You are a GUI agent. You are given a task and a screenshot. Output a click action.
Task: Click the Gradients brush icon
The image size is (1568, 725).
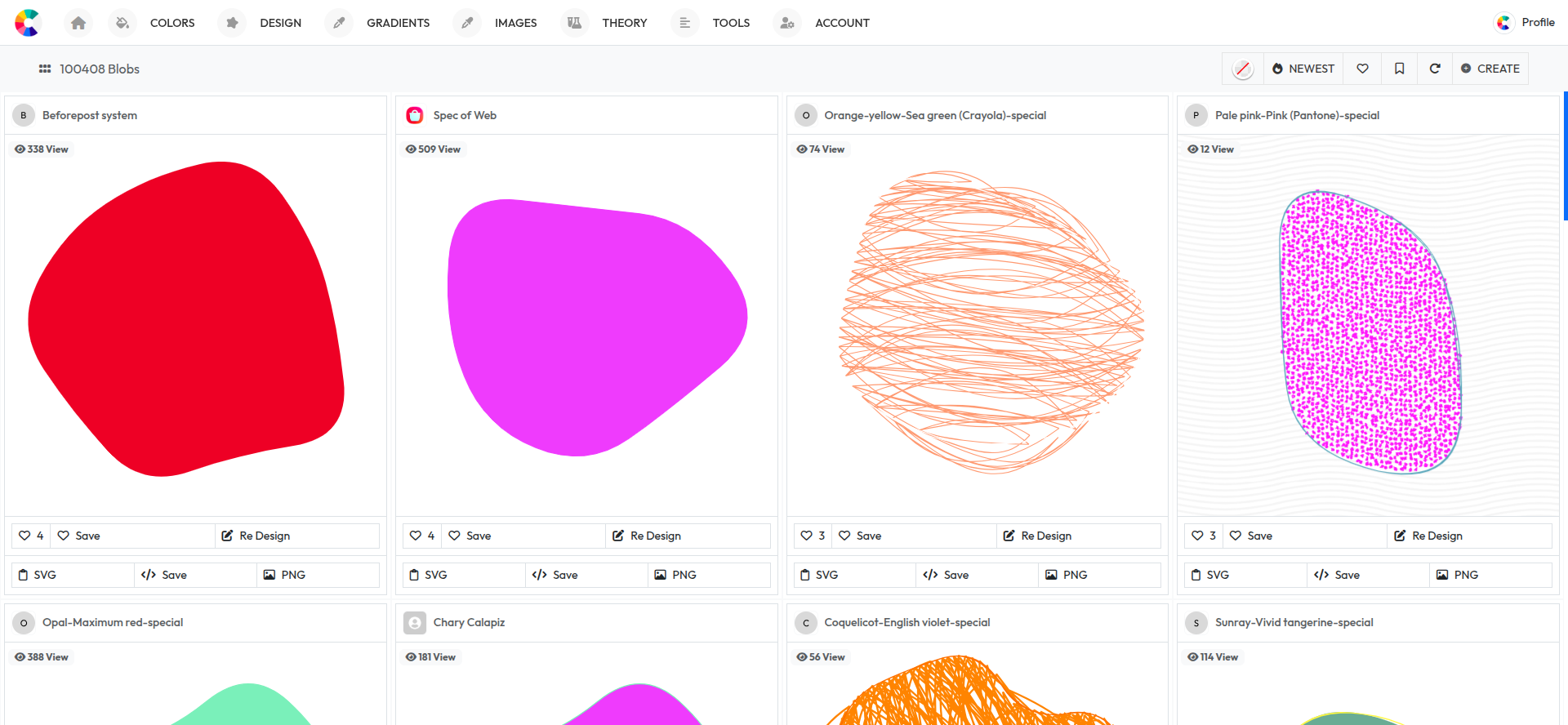(x=339, y=23)
